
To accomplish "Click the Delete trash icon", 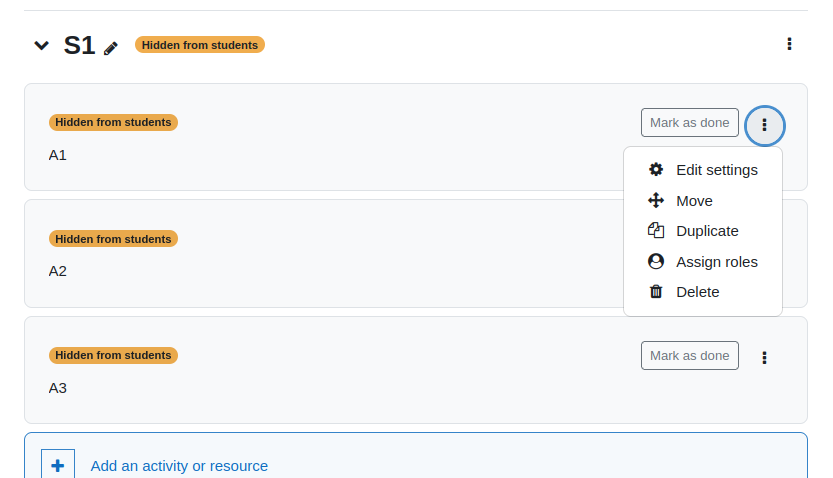I will click(x=656, y=292).
